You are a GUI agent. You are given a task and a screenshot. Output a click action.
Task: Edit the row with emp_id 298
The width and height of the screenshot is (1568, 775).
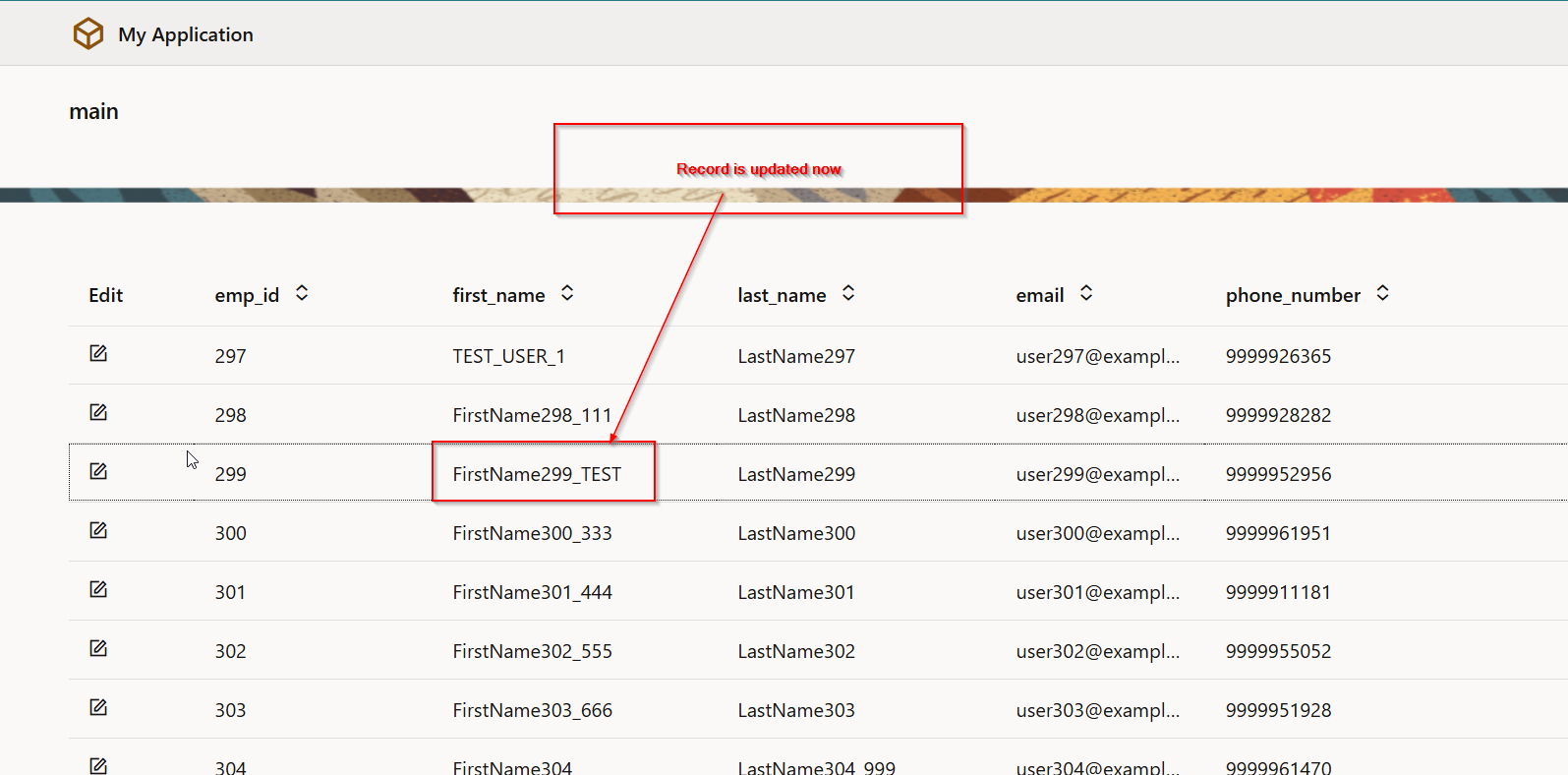click(98, 412)
